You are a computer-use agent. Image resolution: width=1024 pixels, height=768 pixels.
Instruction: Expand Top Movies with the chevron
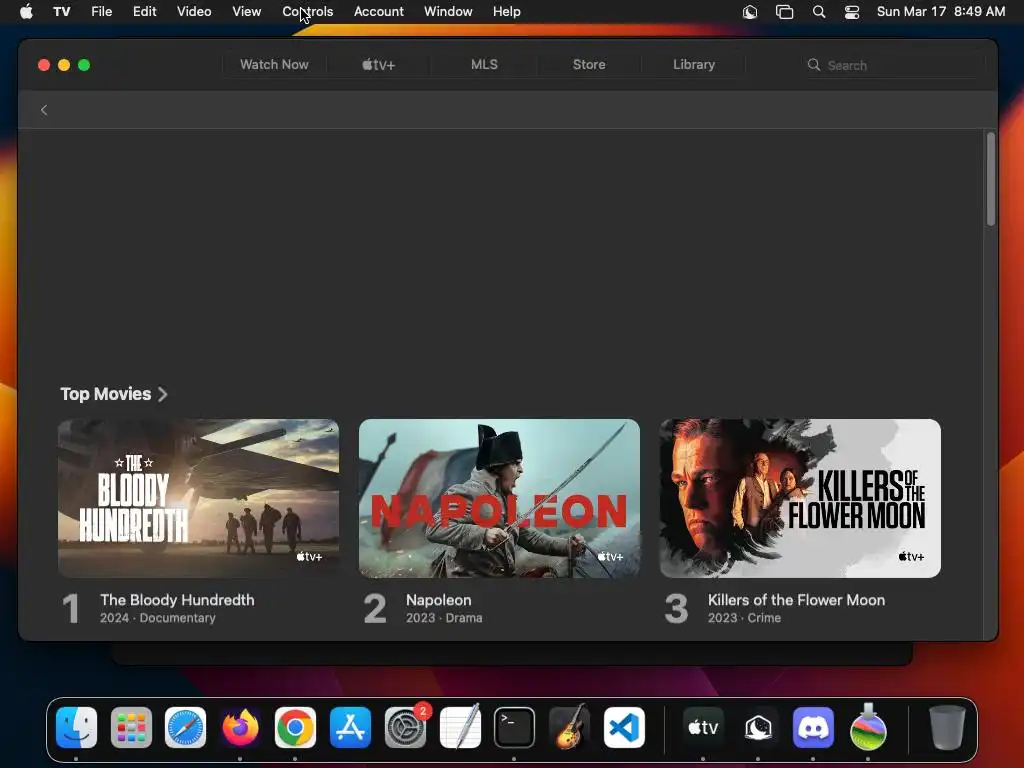tap(163, 394)
